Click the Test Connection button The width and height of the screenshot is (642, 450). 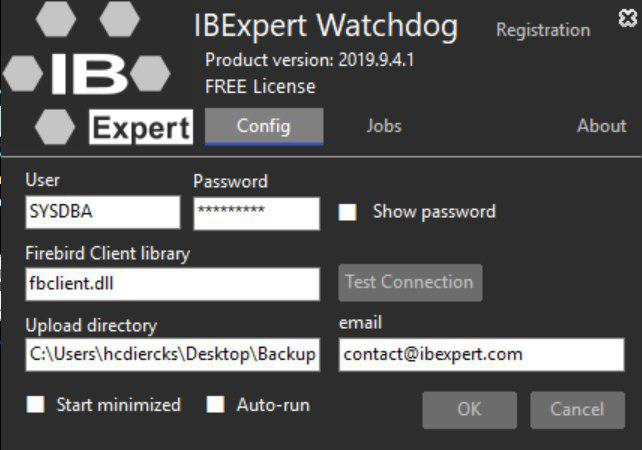pyautogui.click(x=410, y=283)
